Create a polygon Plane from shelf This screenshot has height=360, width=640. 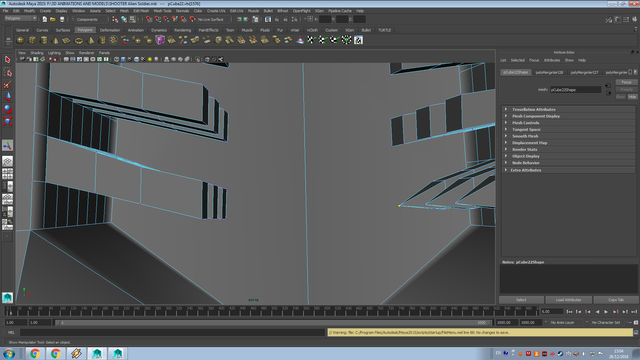[67, 40]
